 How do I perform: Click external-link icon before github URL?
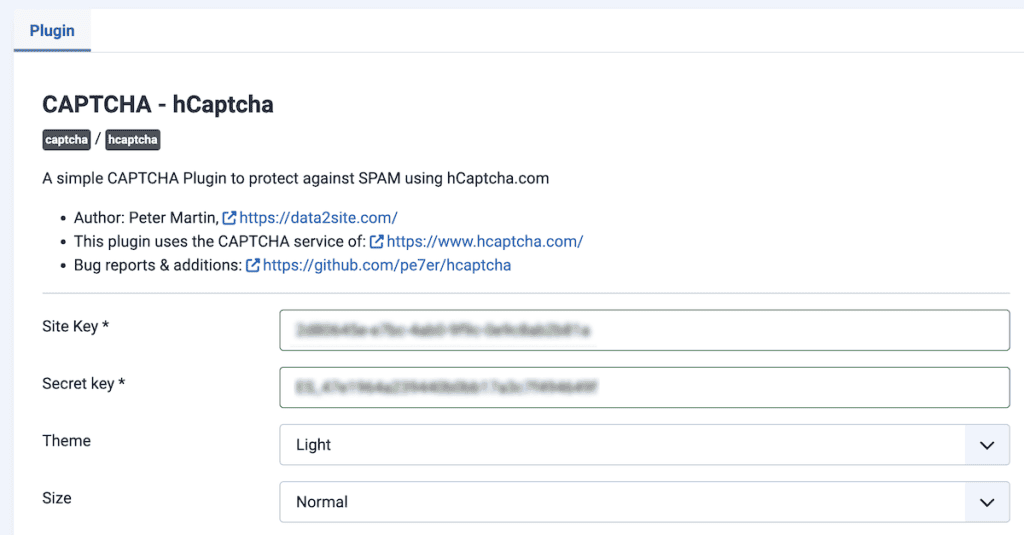pyautogui.click(x=253, y=265)
